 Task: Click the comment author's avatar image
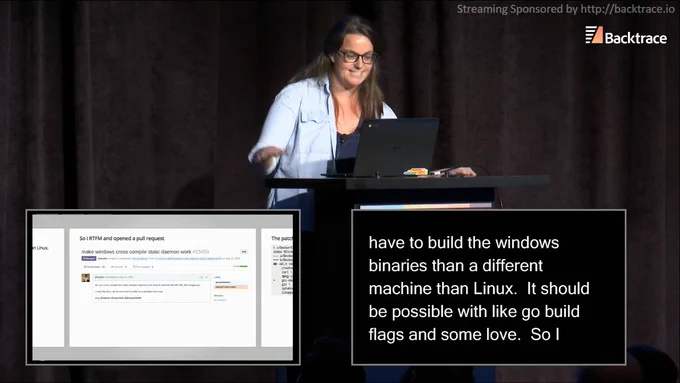[x=85, y=278]
